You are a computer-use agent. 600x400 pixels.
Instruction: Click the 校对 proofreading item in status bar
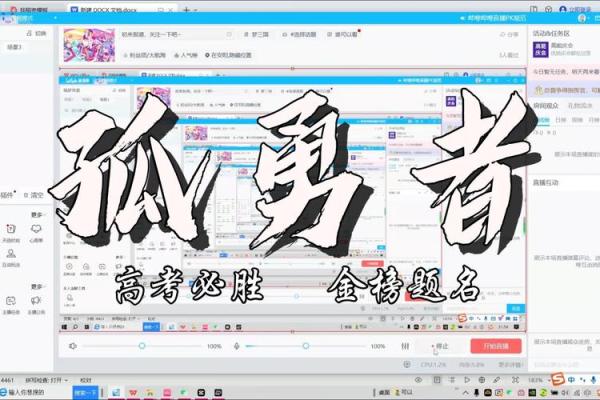click(x=86, y=380)
